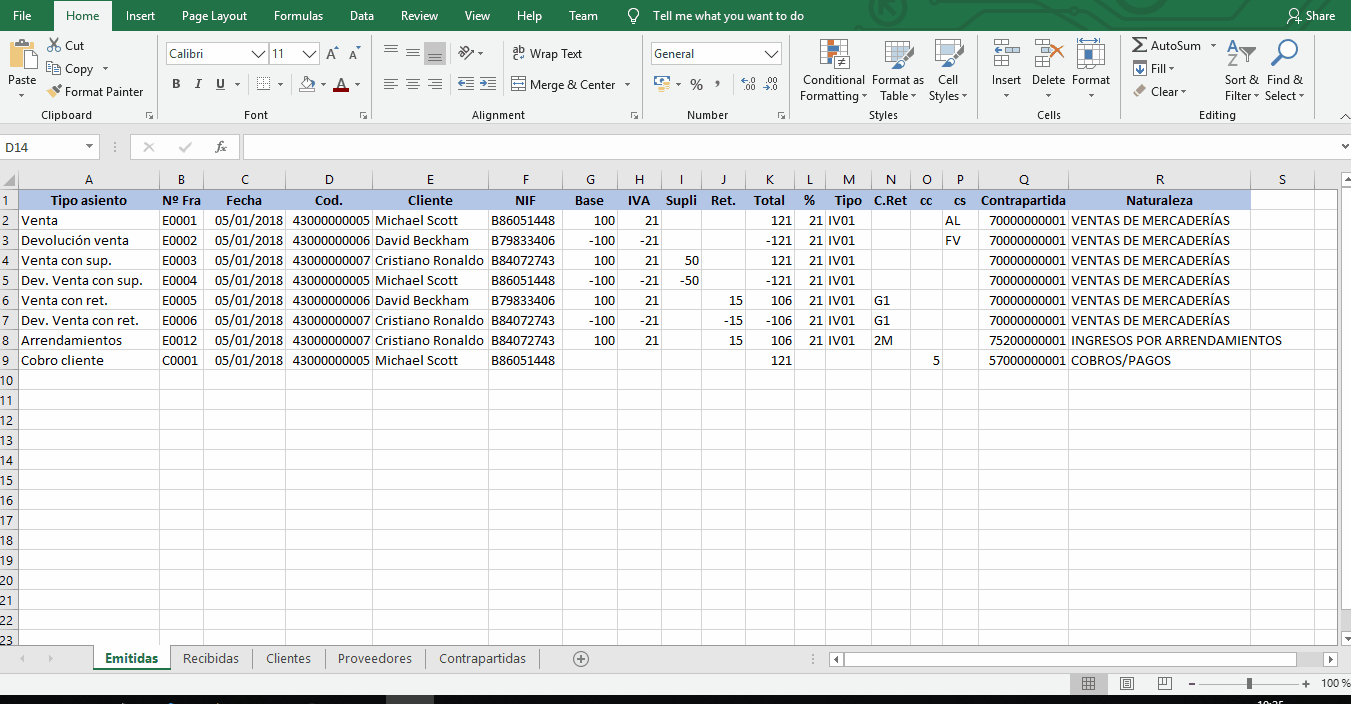Toggle Underline formatting

[220, 84]
